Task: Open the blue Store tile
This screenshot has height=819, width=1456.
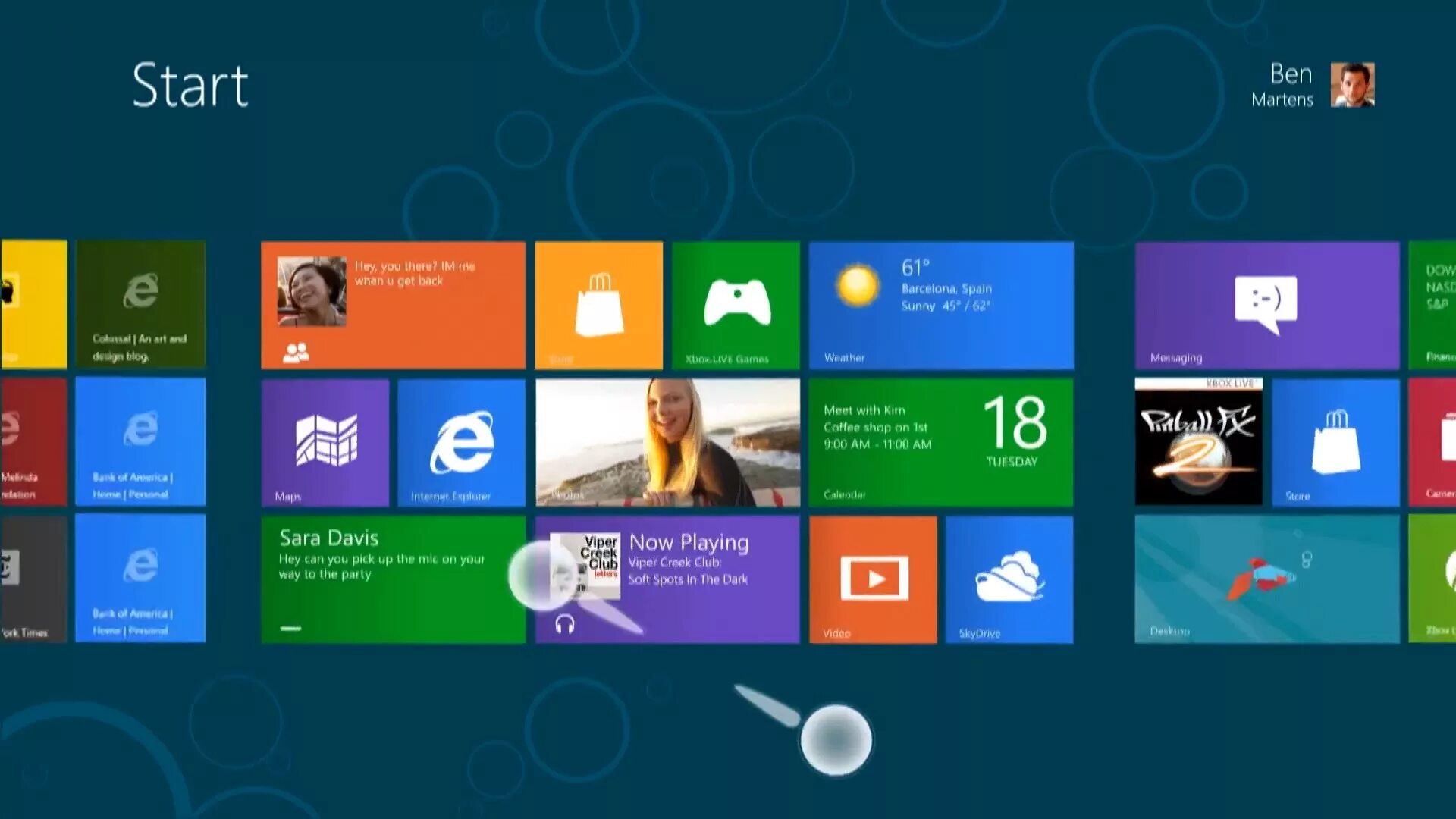Action: [1335, 443]
